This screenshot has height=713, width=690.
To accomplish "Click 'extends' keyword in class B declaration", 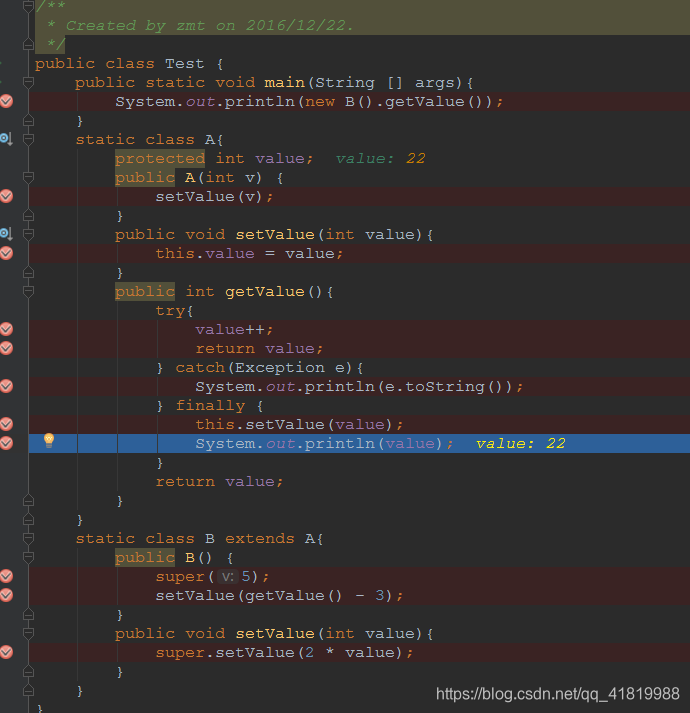I will [x=260, y=538].
